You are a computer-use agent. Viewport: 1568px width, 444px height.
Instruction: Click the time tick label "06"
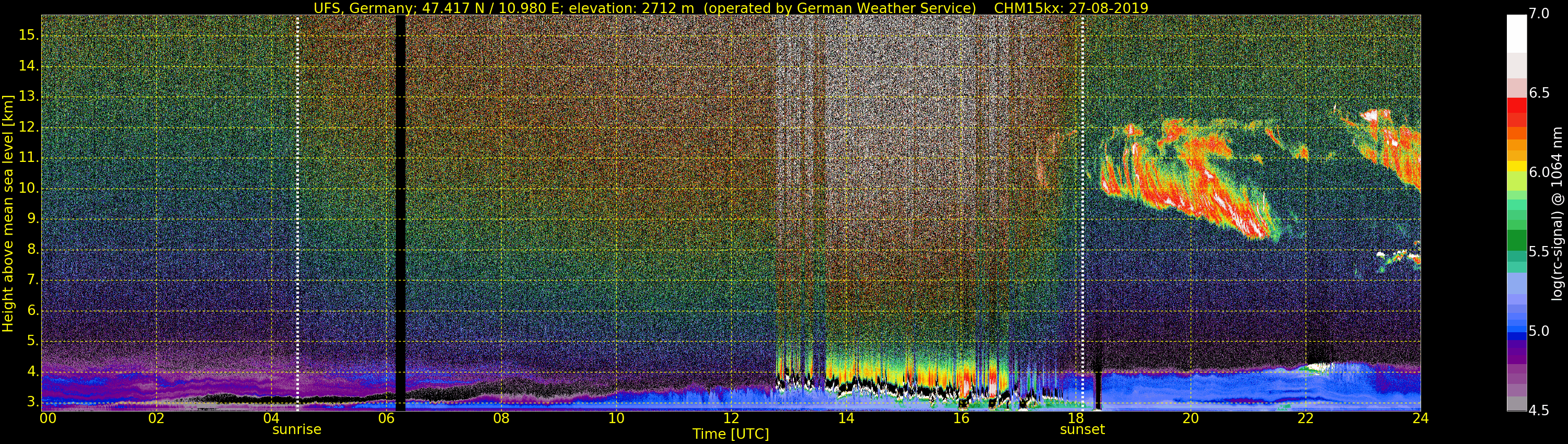[386, 418]
